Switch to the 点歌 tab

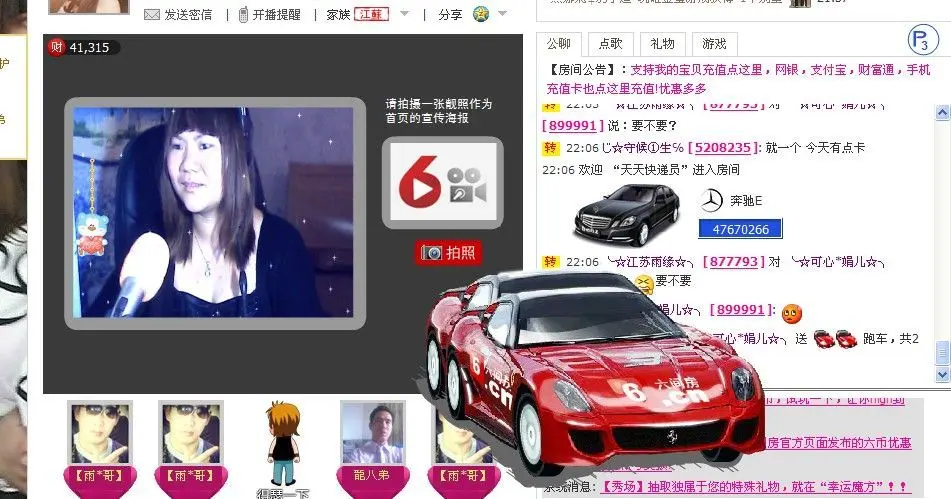pyautogui.click(x=610, y=44)
